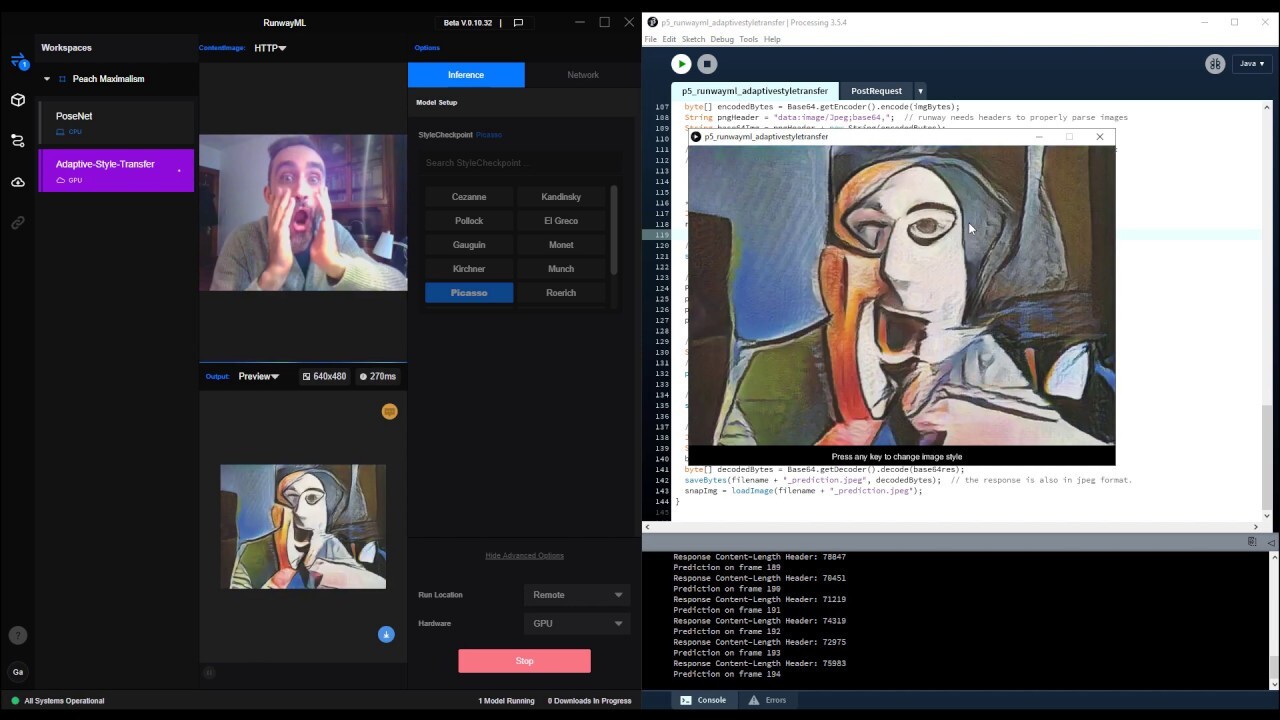Open the tab arrow menu next to PostRequest
The width and height of the screenshot is (1280, 720).
[920, 91]
